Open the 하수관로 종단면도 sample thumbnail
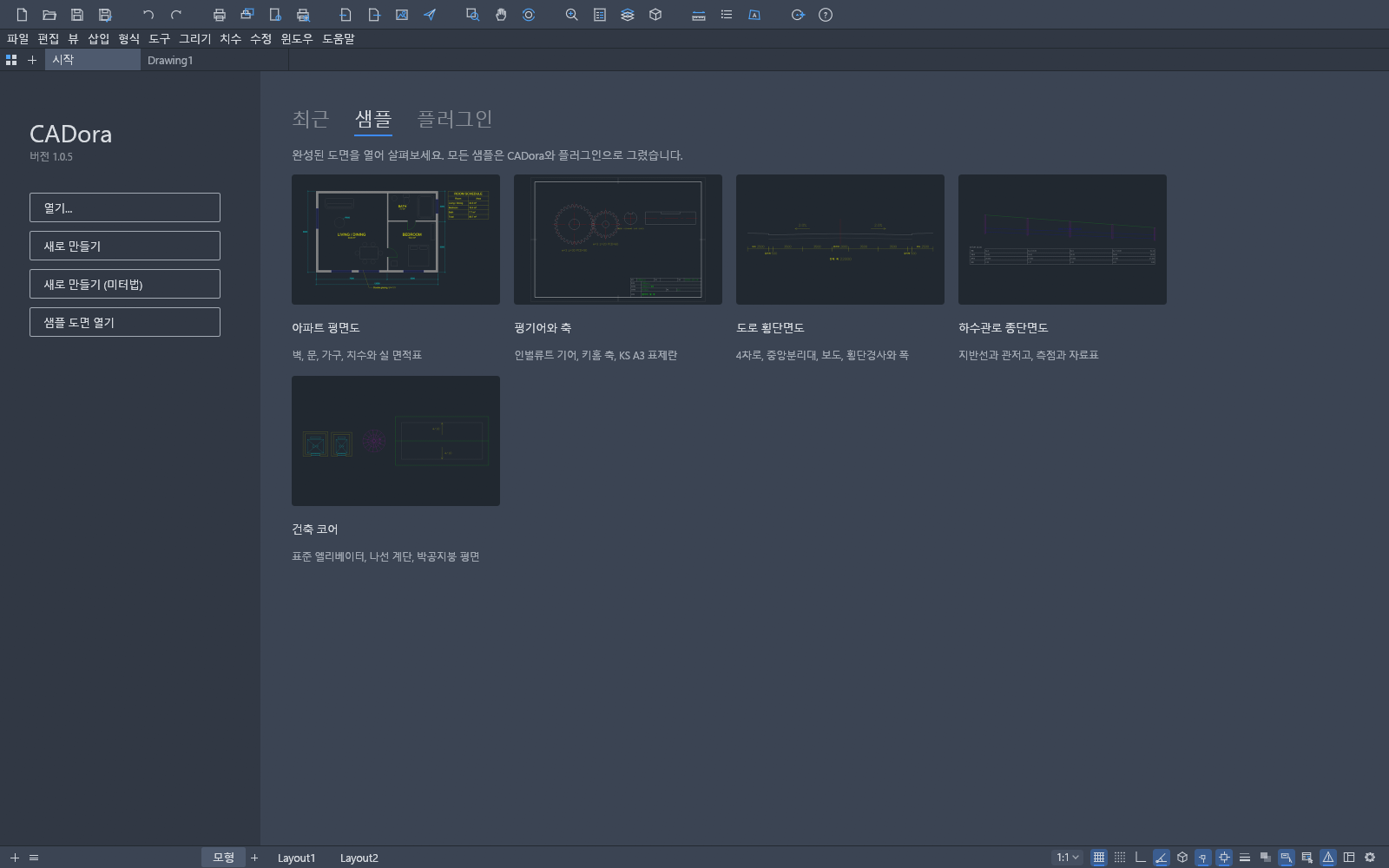 click(x=1063, y=240)
